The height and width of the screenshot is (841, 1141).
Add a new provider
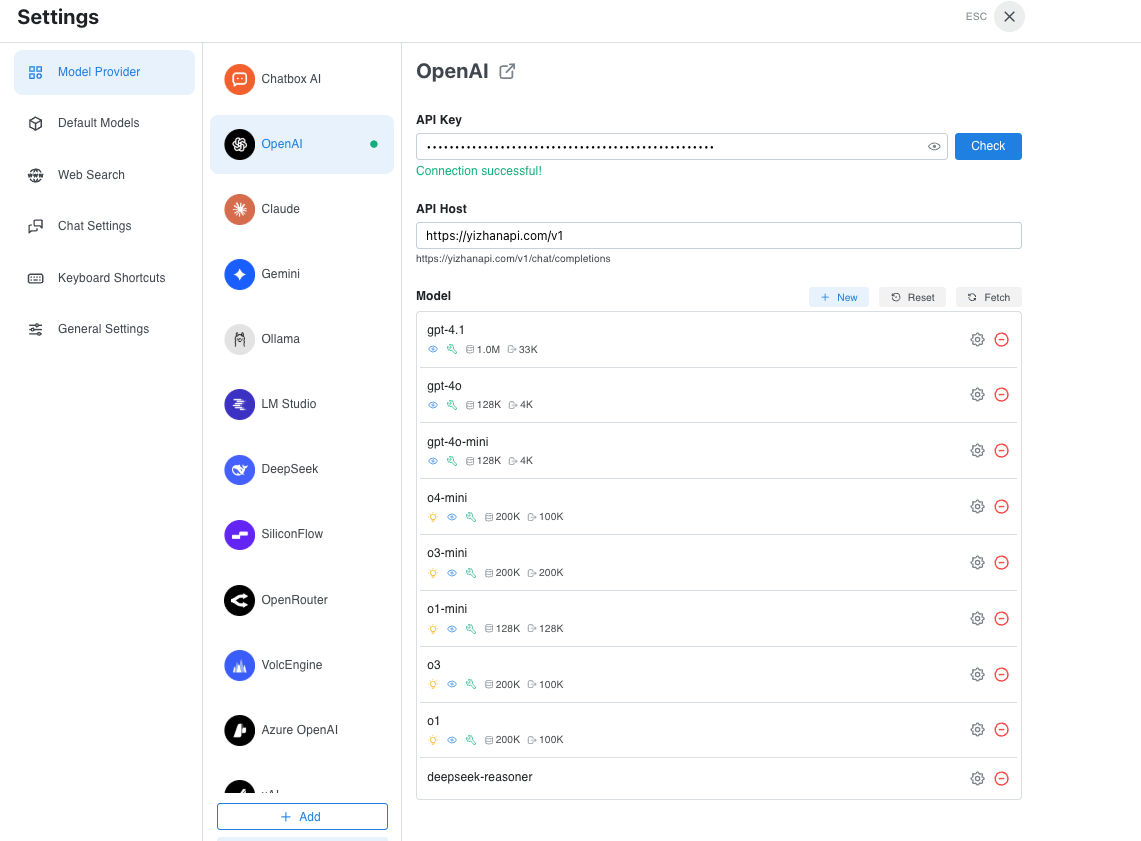[x=302, y=816]
